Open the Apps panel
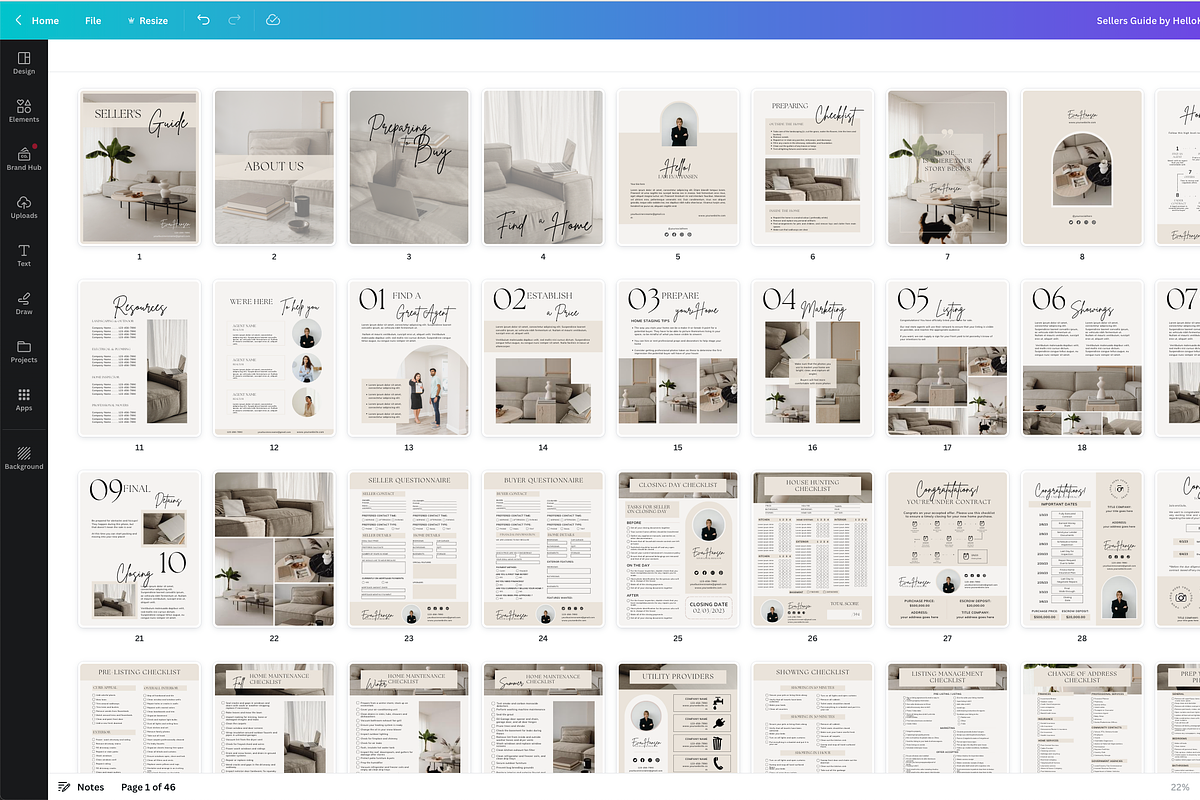The width and height of the screenshot is (1200, 800). click(x=24, y=399)
